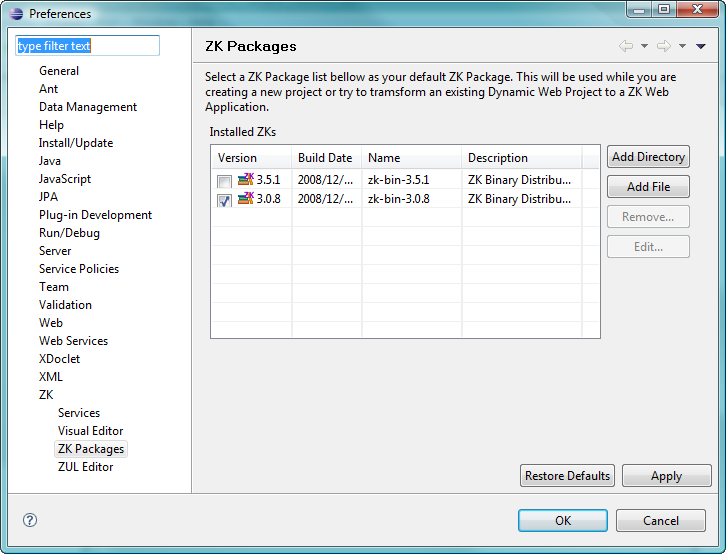The image size is (726, 554).
Task: Sort table by Version column header
Action: click(x=251, y=158)
